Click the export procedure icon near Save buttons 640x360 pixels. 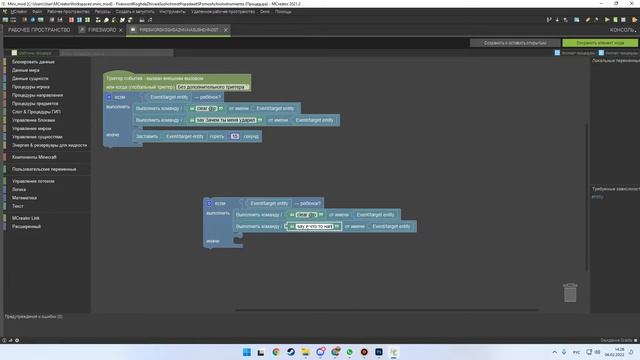click(557, 53)
